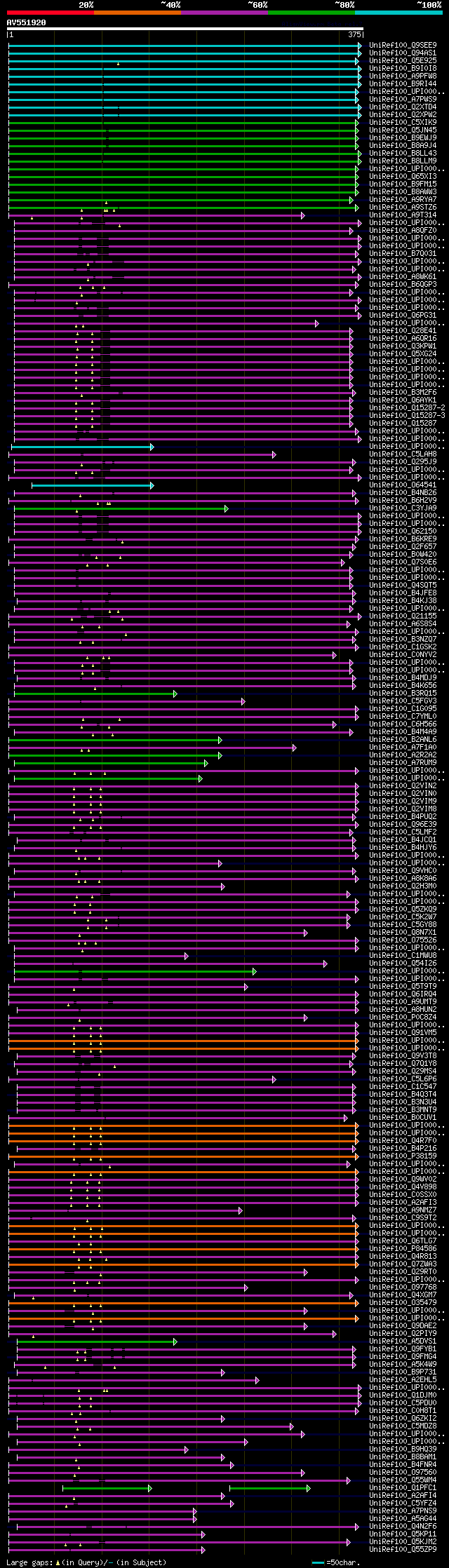Select the label UniRef100_A5DVS1
This screenshot has width=449, height=1568.
403,1341
